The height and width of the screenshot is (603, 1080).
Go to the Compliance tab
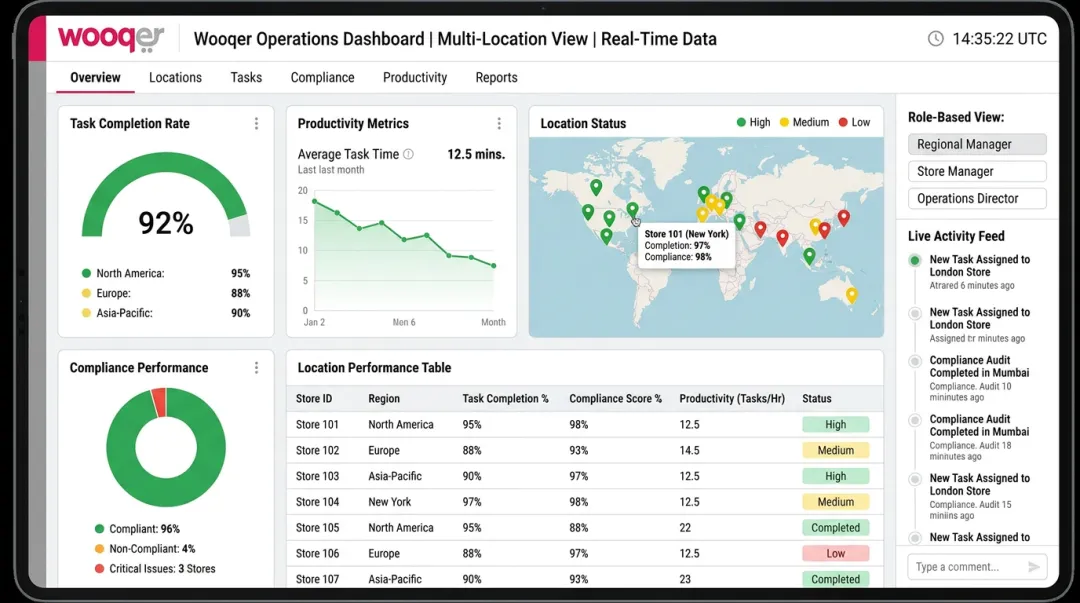322,78
